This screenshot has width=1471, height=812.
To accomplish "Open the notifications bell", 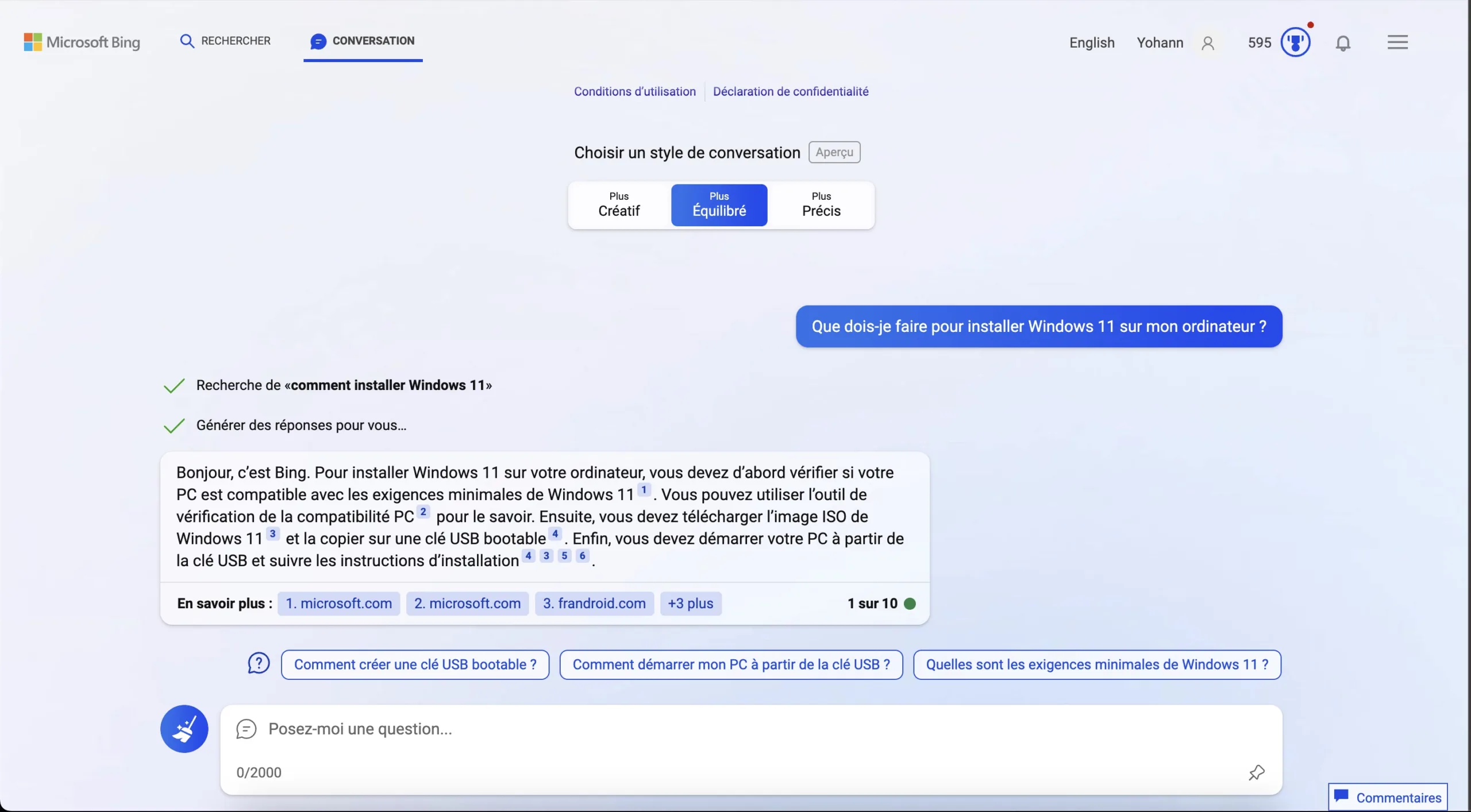I will [1343, 43].
